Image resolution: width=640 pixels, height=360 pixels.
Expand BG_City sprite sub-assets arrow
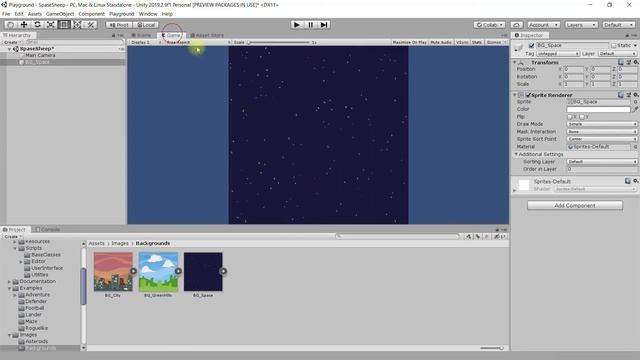(x=133, y=271)
